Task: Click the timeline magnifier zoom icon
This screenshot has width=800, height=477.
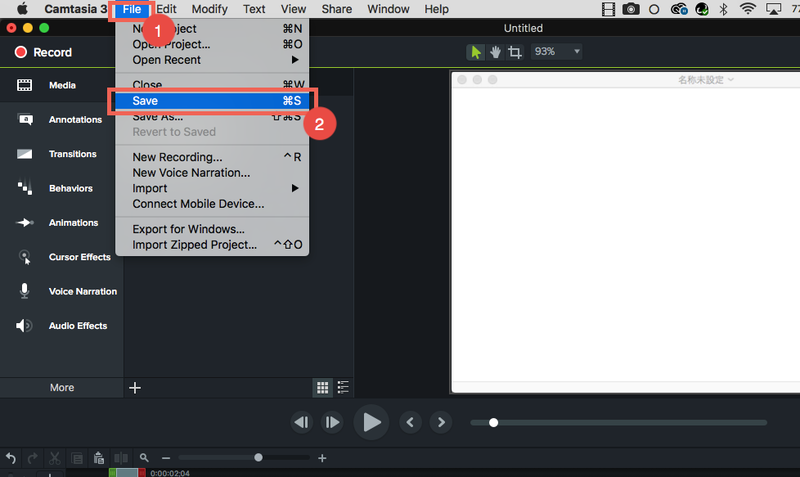Action: pyautogui.click(x=144, y=458)
